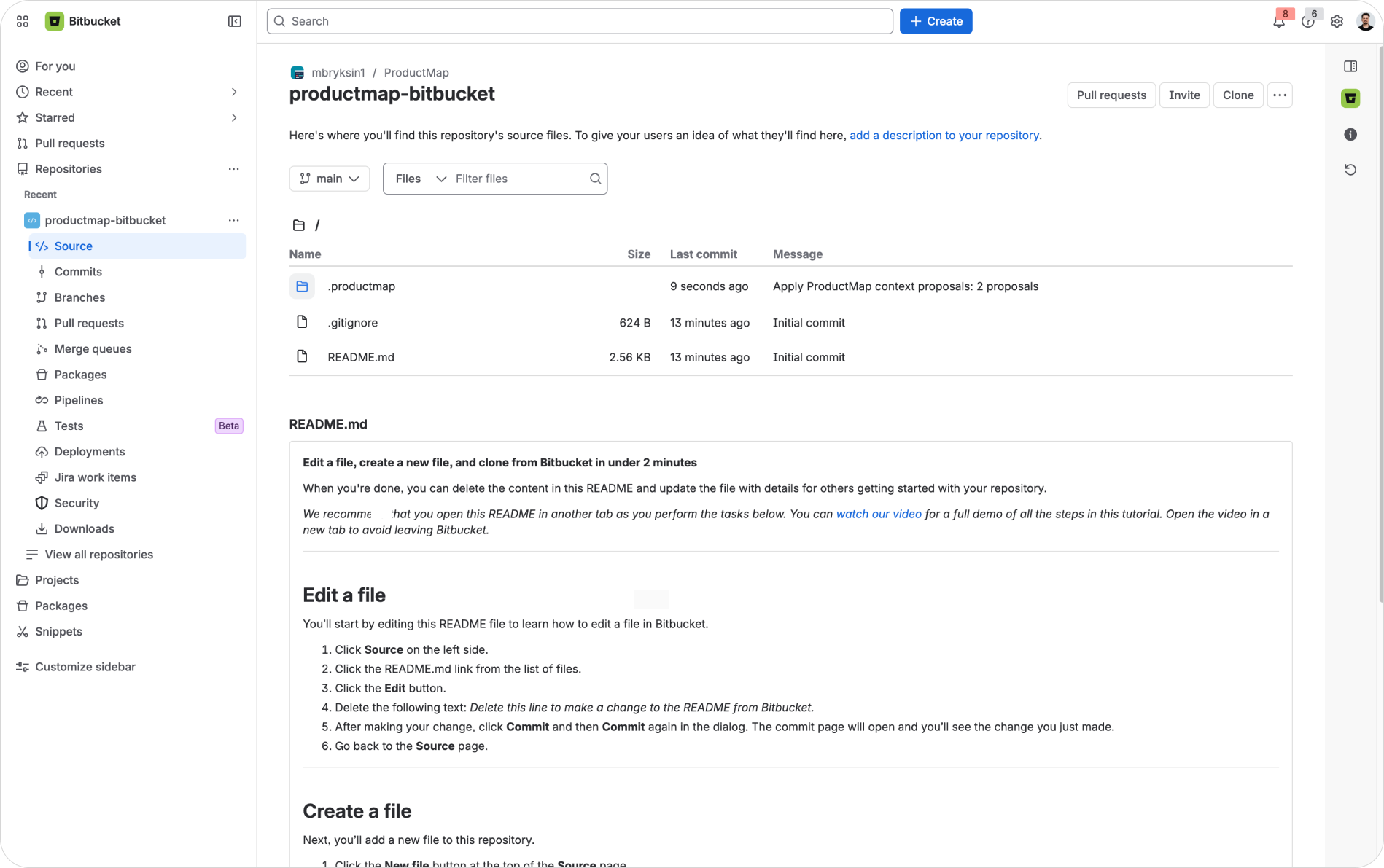Click the Pull requests header button

1111,95
